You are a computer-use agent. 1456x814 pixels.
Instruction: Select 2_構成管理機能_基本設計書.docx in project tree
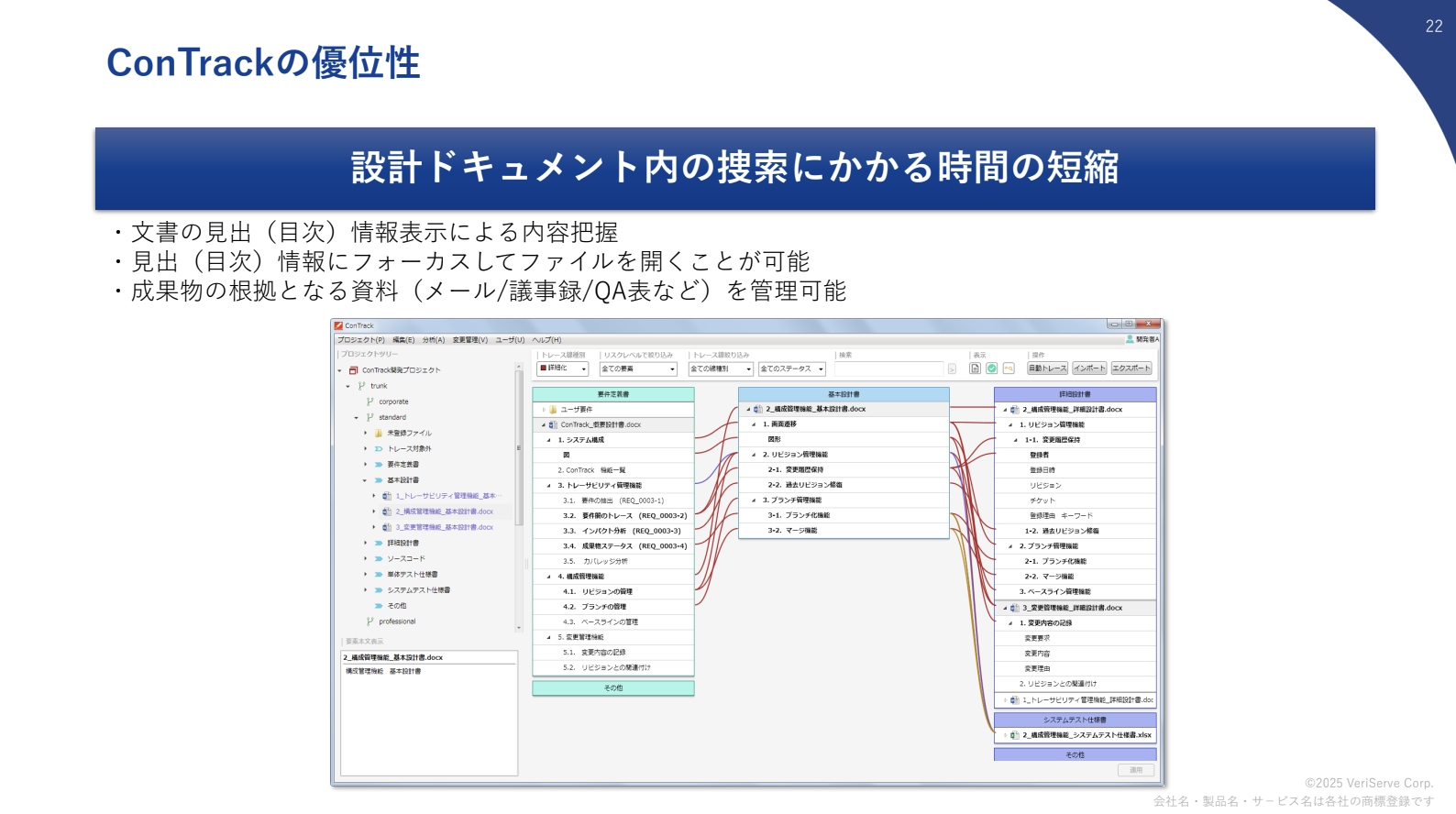[445, 511]
